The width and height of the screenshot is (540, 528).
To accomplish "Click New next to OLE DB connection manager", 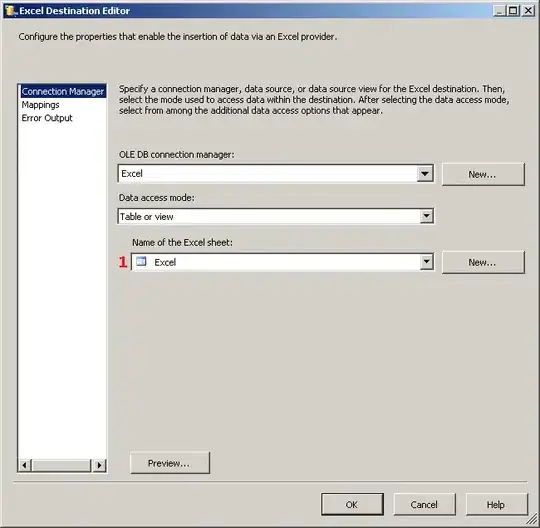I will click(483, 174).
